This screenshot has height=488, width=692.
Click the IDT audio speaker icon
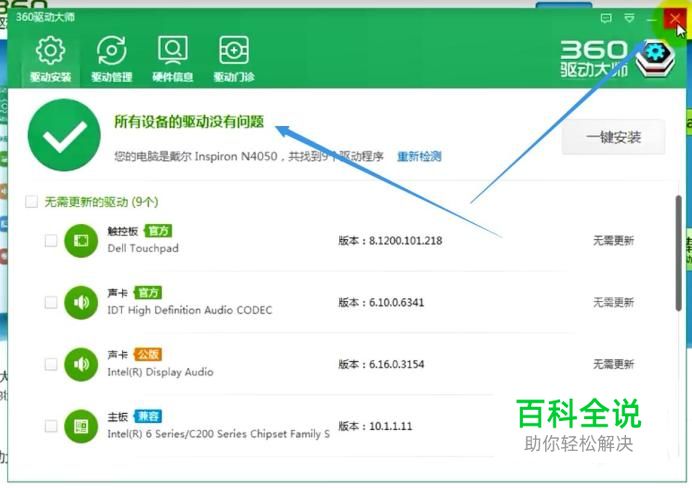click(81, 302)
